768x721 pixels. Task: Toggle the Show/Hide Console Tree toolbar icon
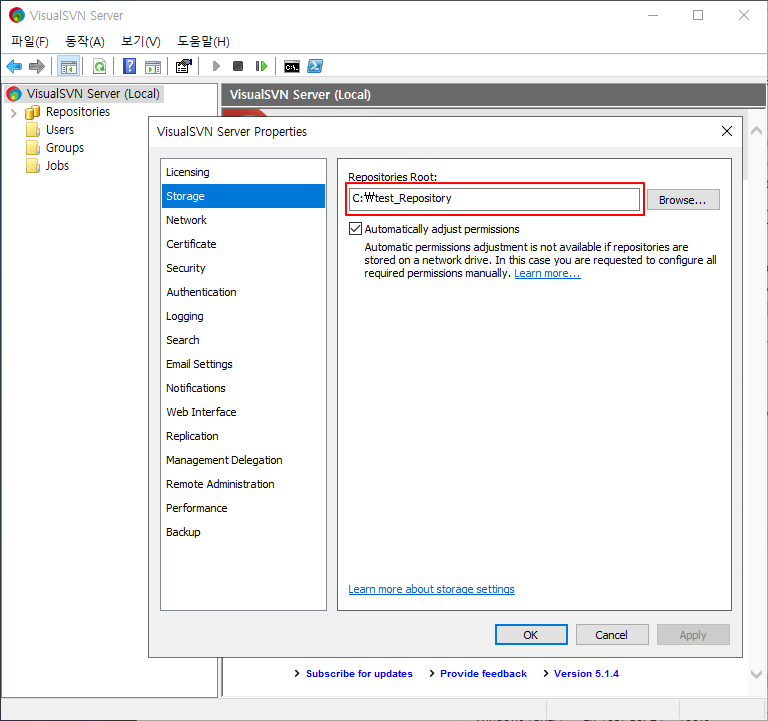tap(69, 66)
